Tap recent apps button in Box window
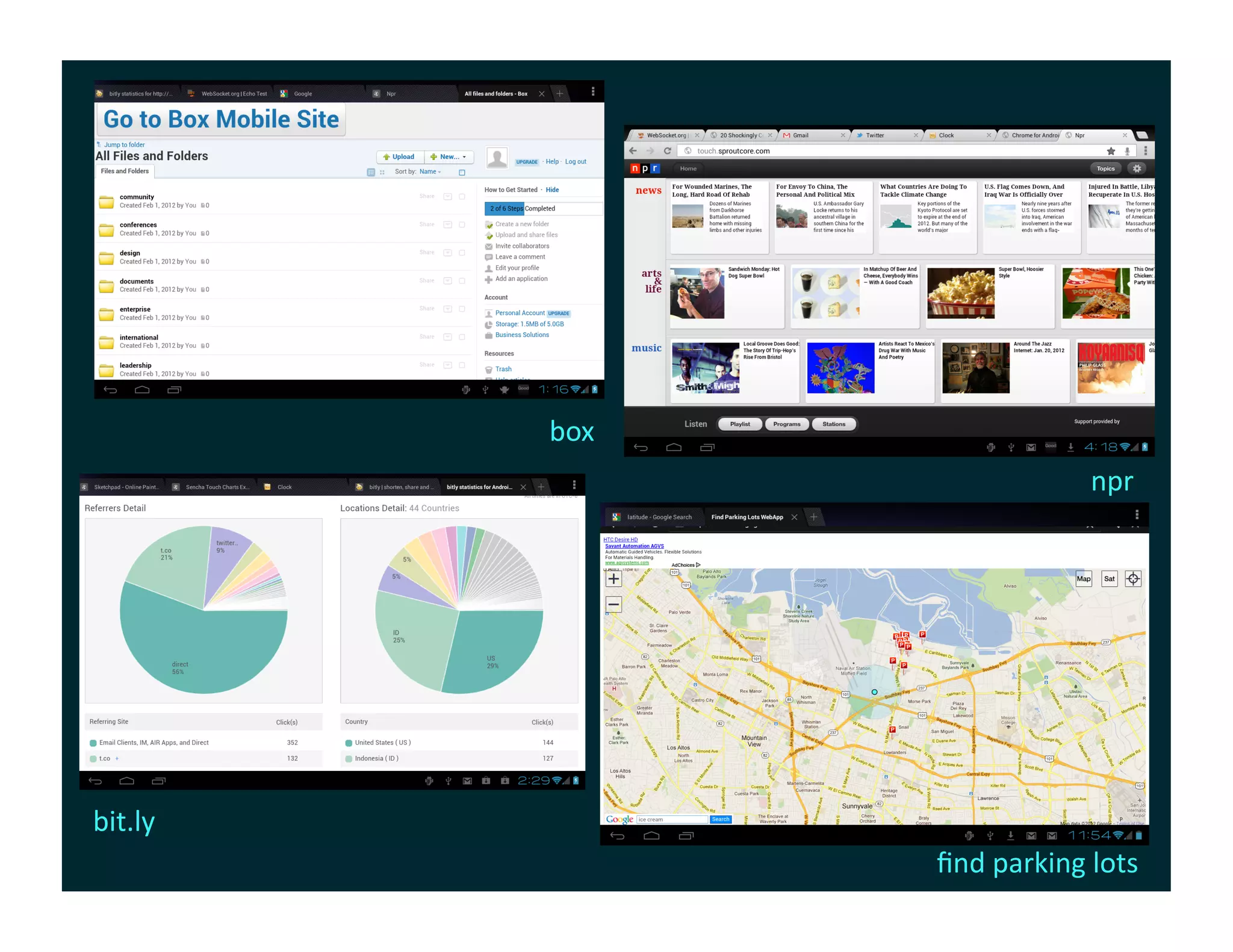 174,390
